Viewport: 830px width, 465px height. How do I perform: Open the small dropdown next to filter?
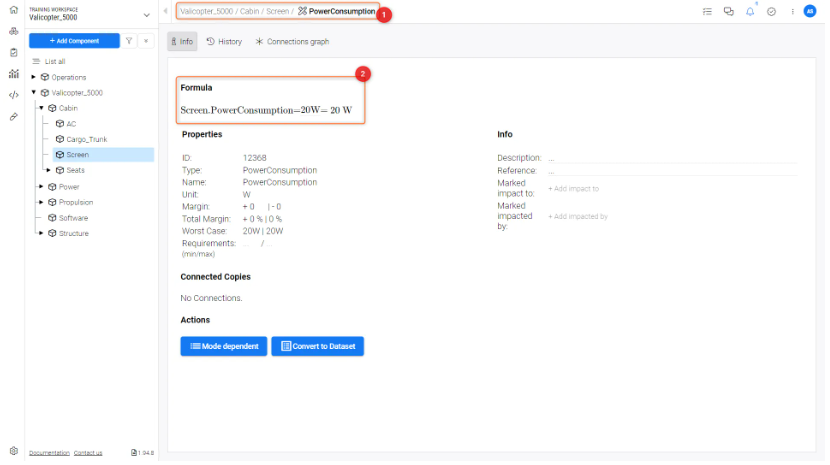click(x=147, y=41)
